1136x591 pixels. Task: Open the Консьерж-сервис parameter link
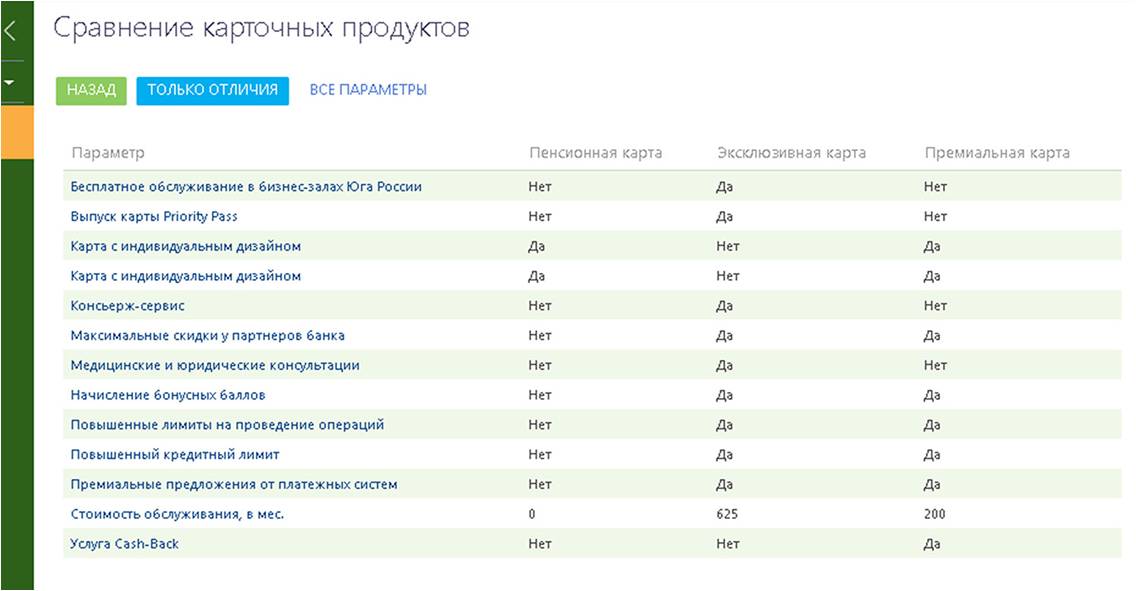(127, 306)
